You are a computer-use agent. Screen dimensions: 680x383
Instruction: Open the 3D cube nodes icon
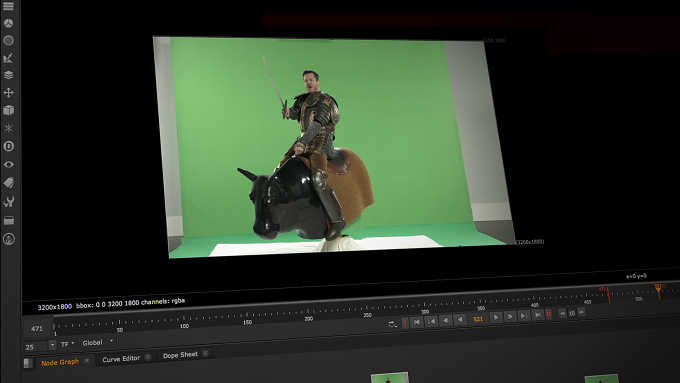click(8, 110)
